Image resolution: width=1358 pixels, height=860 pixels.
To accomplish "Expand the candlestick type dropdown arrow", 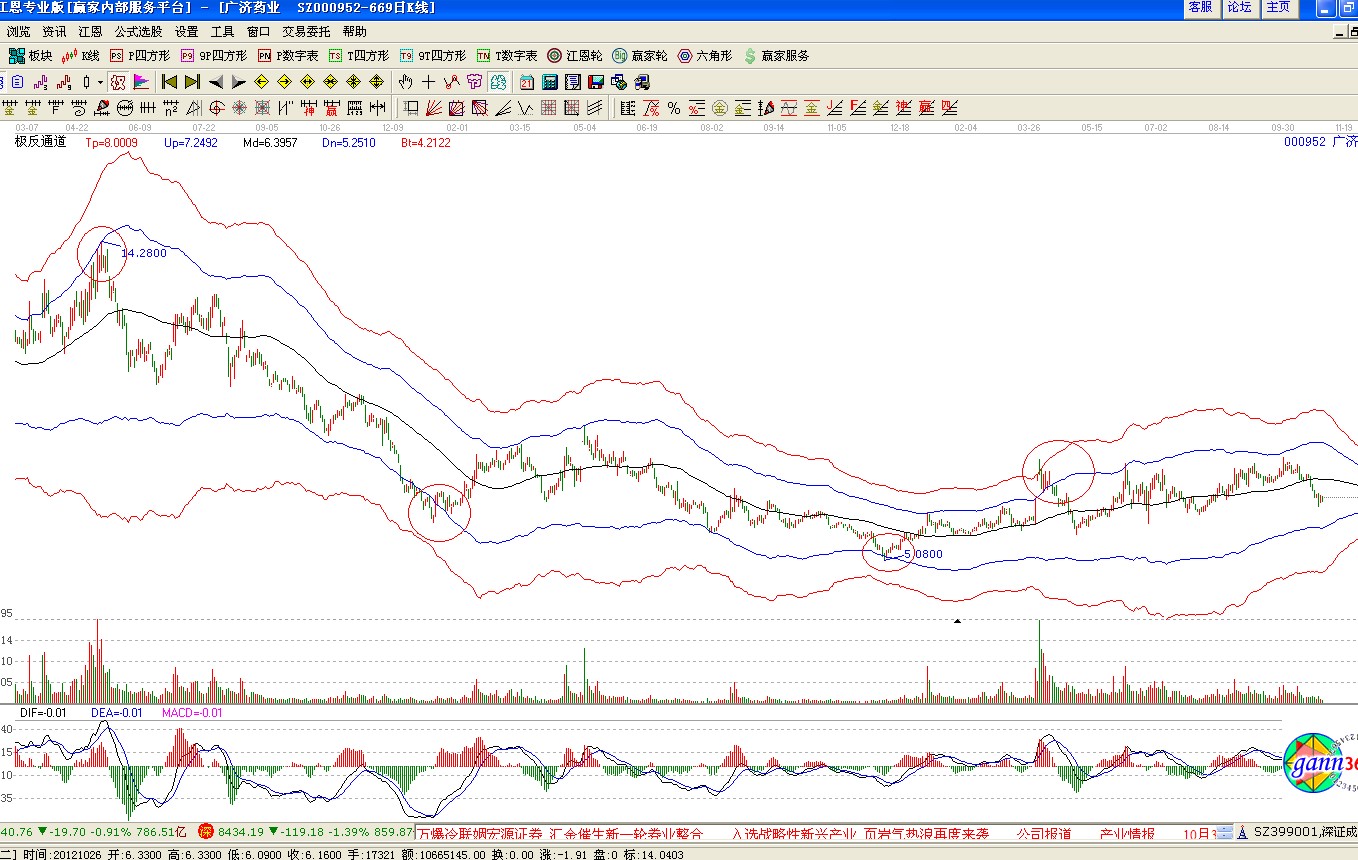I will pos(100,82).
